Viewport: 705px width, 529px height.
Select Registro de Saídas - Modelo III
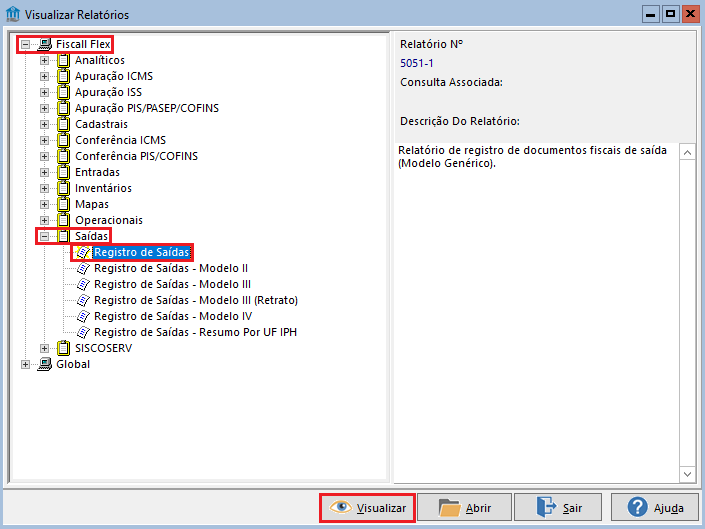tap(172, 285)
